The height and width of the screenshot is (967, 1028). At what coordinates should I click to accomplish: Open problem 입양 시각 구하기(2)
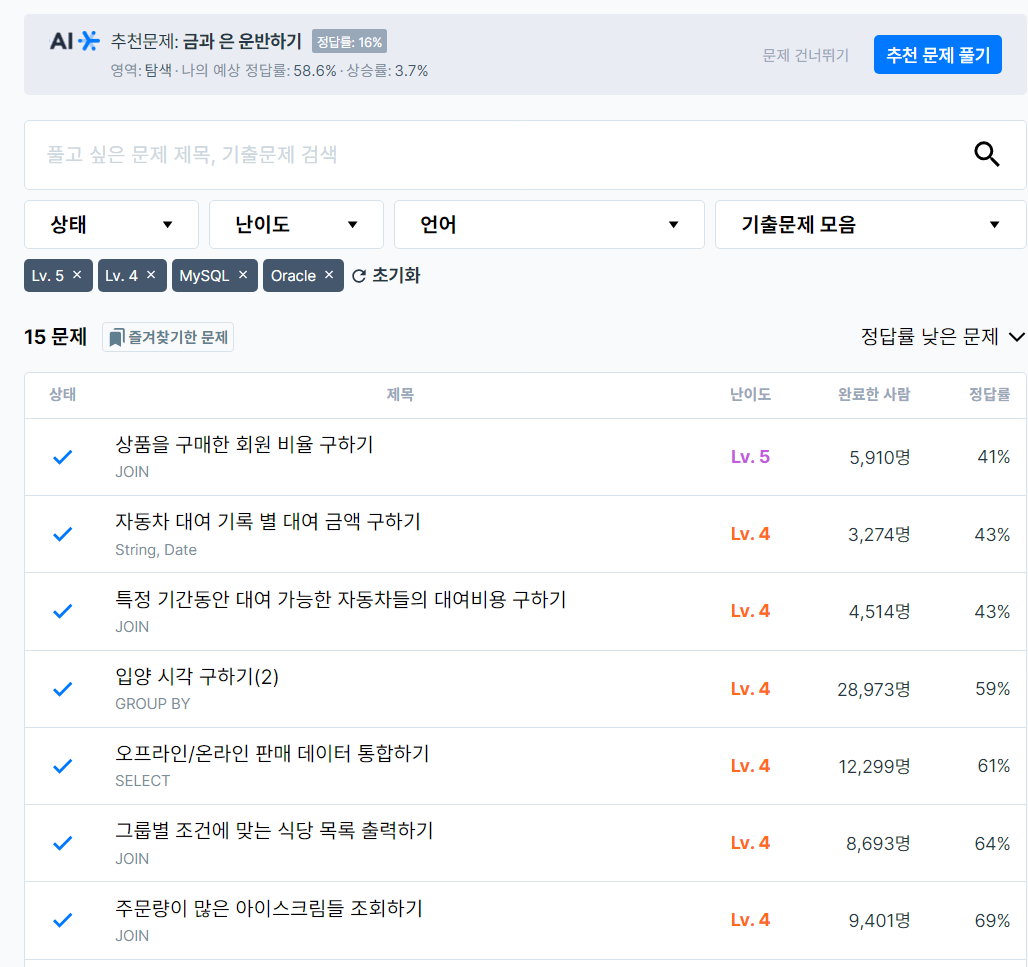[197, 677]
